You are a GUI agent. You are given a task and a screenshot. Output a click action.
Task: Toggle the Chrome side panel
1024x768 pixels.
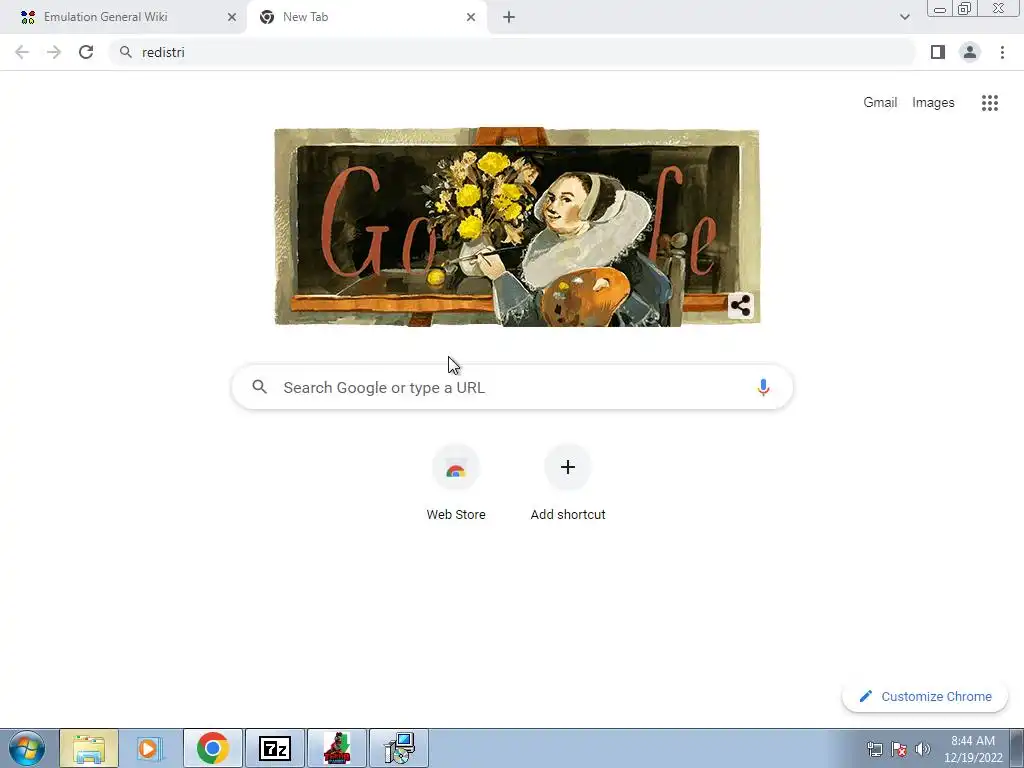pyautogui.click(x=938, y=52)
